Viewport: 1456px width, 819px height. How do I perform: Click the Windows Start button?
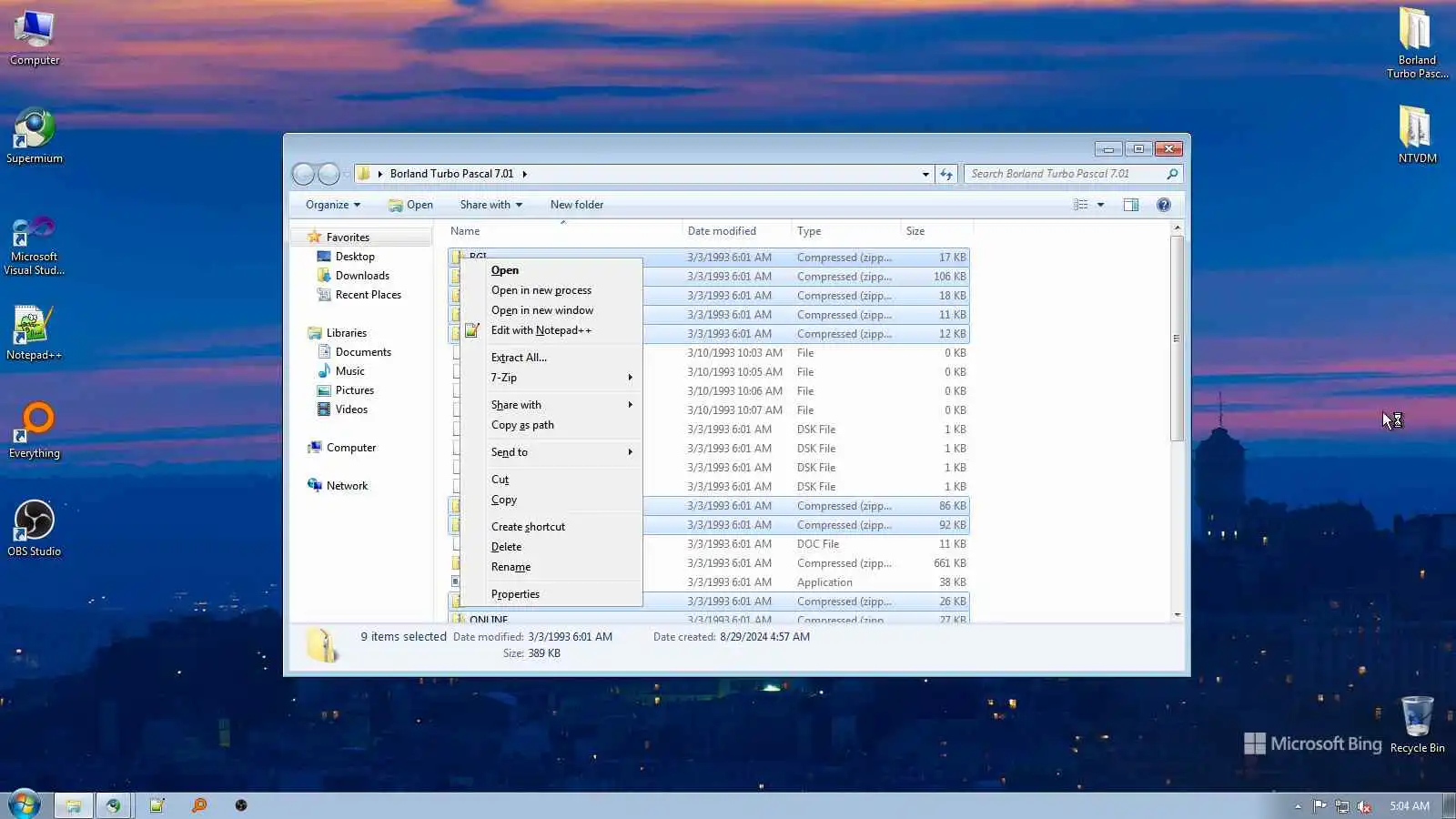coord(25,805)
